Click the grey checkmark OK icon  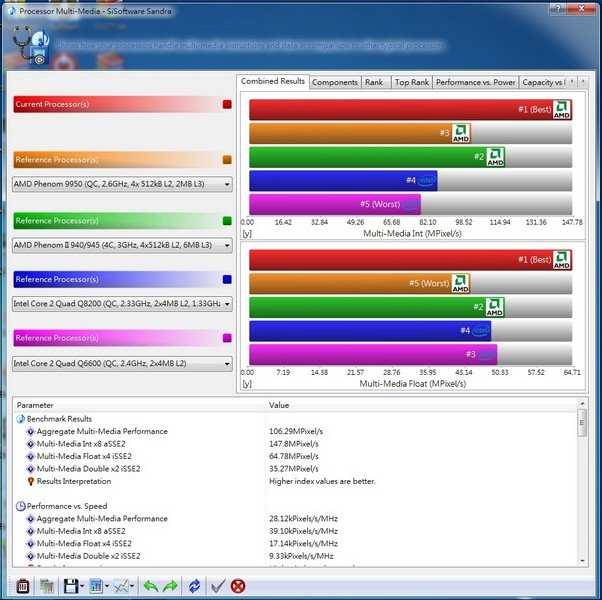pos(218,586)
